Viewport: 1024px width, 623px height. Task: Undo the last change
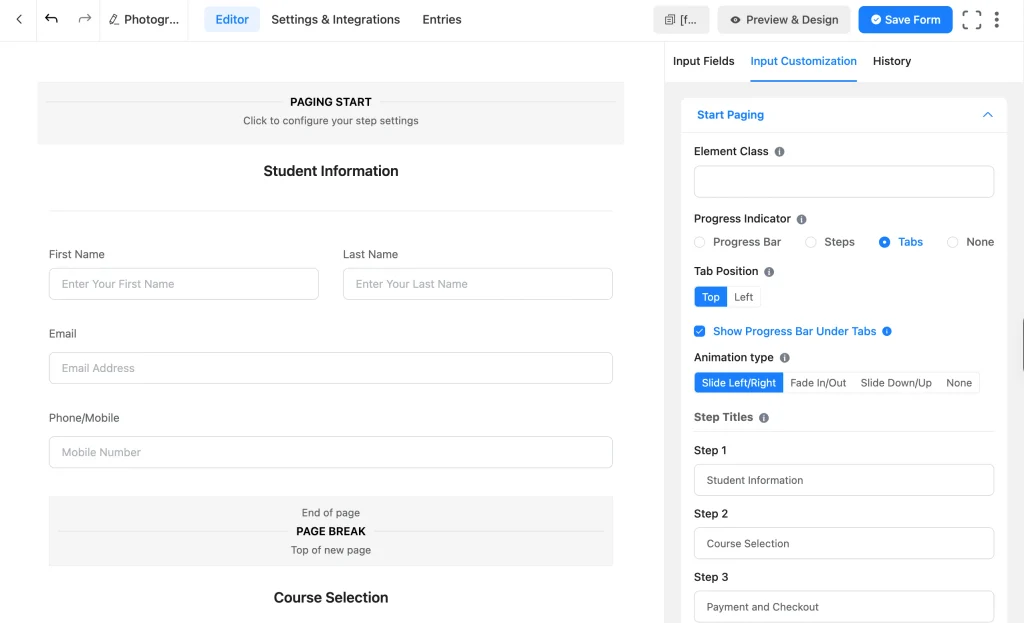pos(51,19)
